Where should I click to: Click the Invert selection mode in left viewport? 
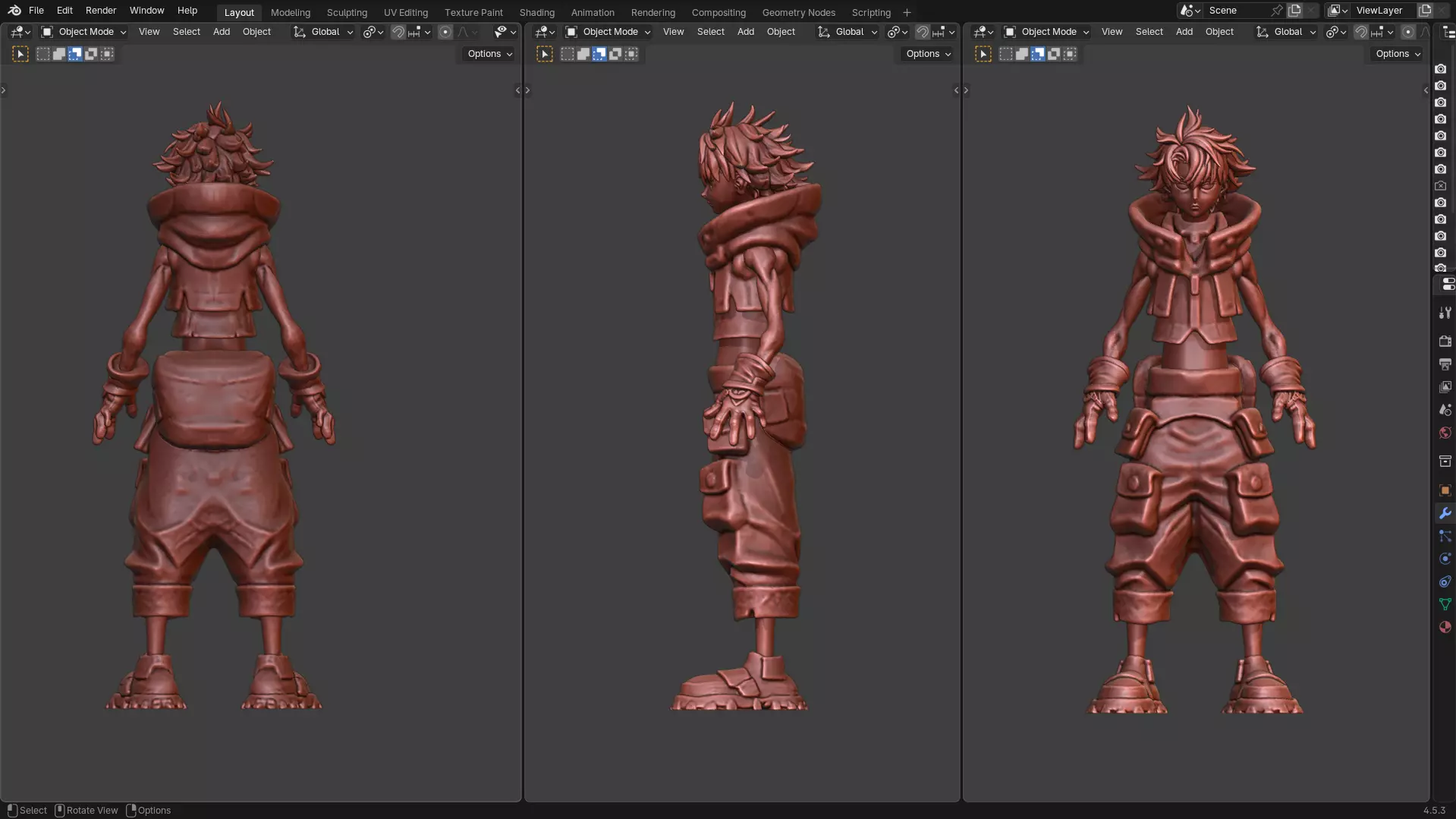coord(91,54)
